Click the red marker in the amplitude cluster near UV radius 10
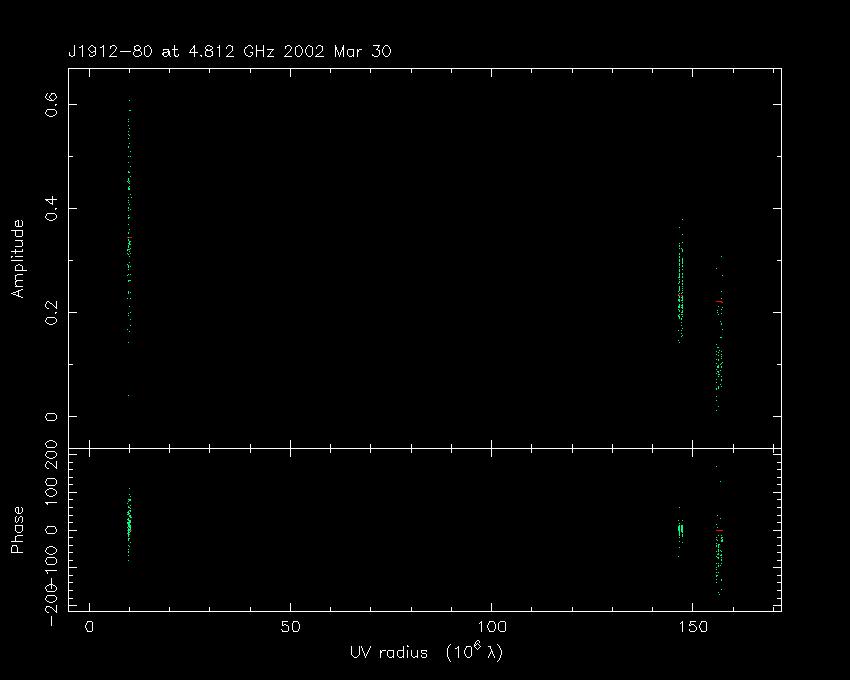The height and width of the screenshot is (680, 850). (x=130, y=238)
